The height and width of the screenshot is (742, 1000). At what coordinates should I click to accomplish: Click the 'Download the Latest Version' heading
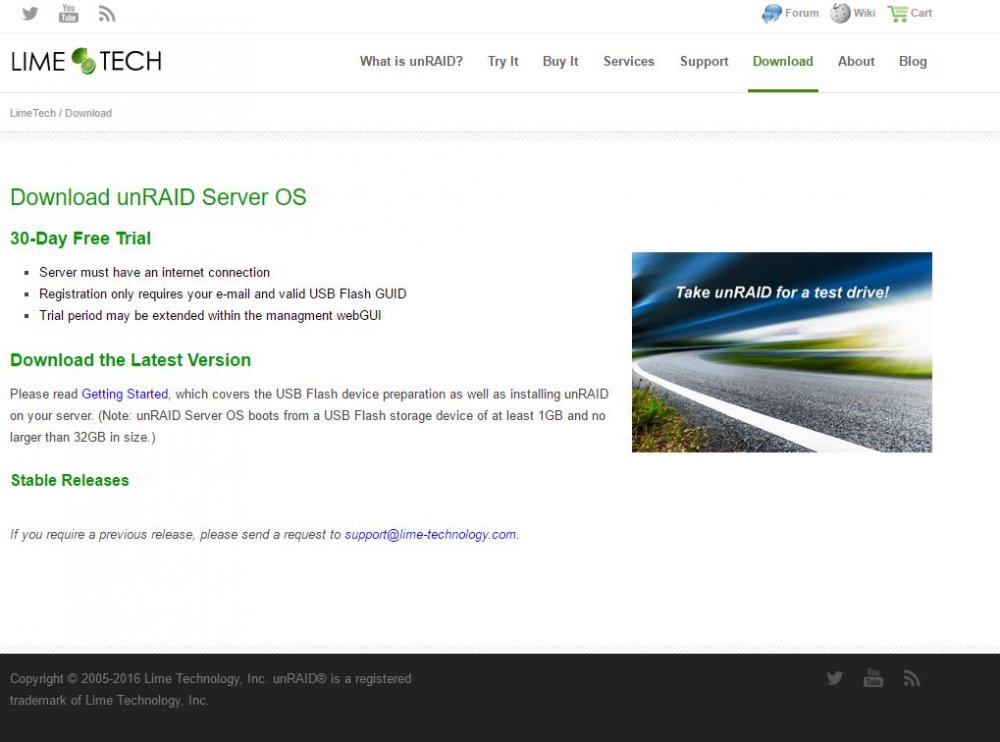pyautogui.click(x=131, y=360)
